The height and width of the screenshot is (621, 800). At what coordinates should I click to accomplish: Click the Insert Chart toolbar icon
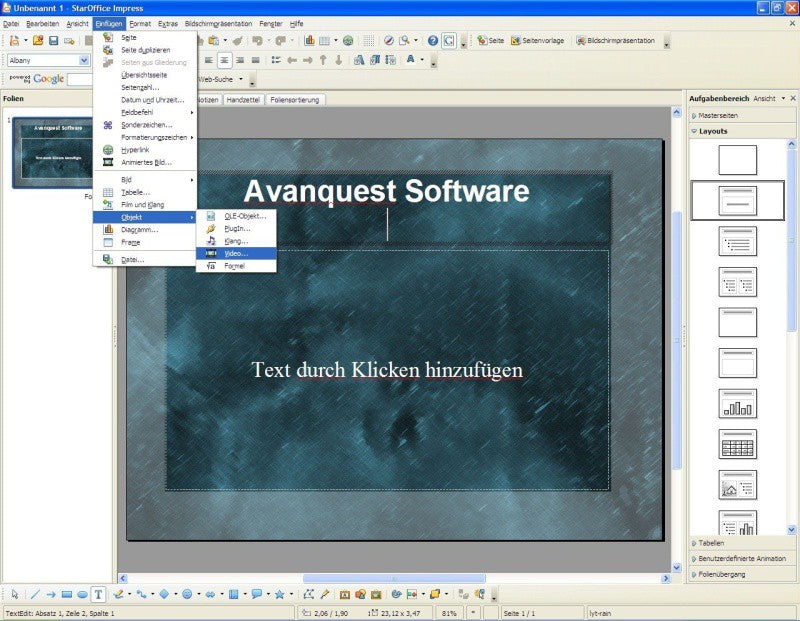pyautogui.click(x=309, y=40)
